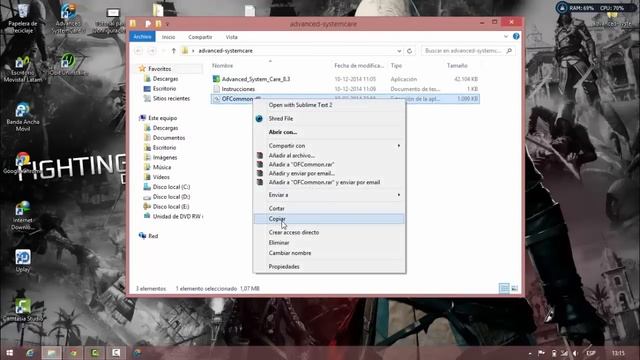Open Explorer help question-mark icon
Viewport: 640px width, 360px height.
(x=516, y=36)
